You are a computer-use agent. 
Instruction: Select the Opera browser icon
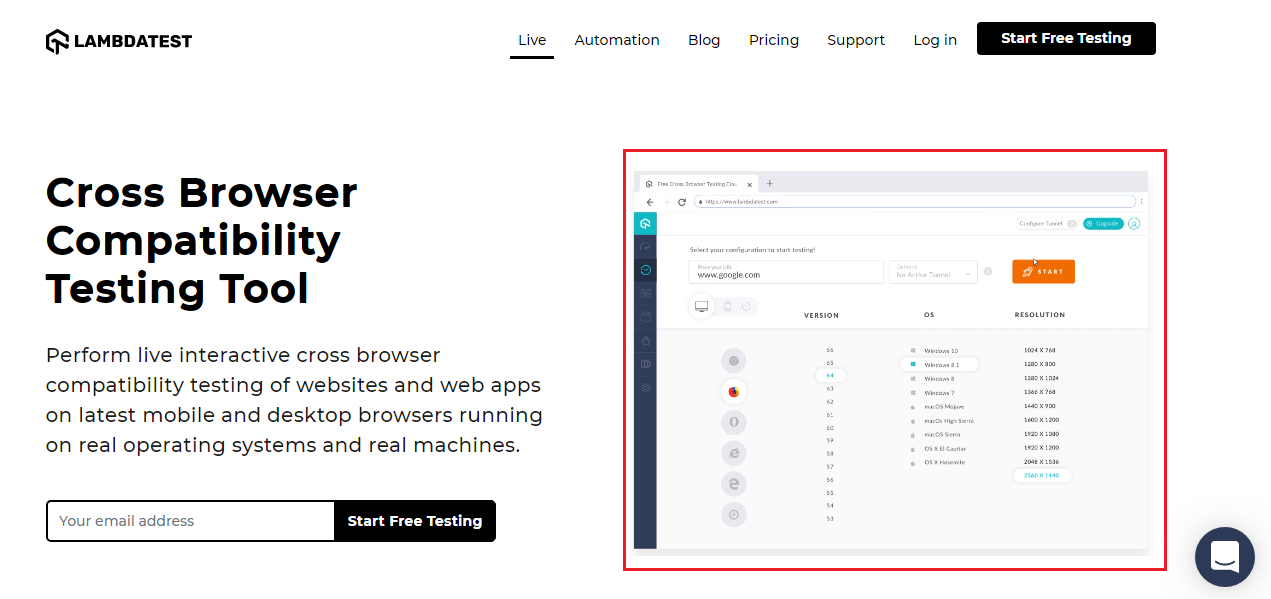pos(734,422)
